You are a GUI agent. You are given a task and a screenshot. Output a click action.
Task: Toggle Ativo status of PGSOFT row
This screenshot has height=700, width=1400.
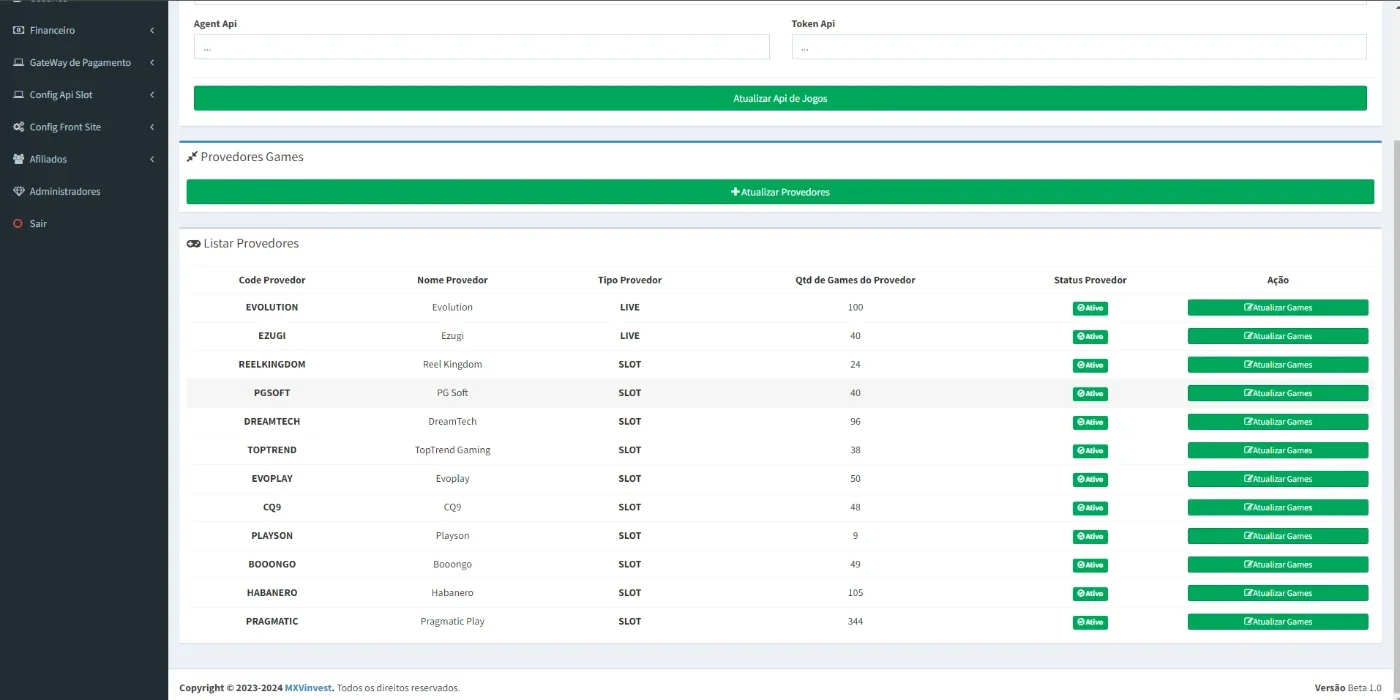click(x=1090, y=394)
